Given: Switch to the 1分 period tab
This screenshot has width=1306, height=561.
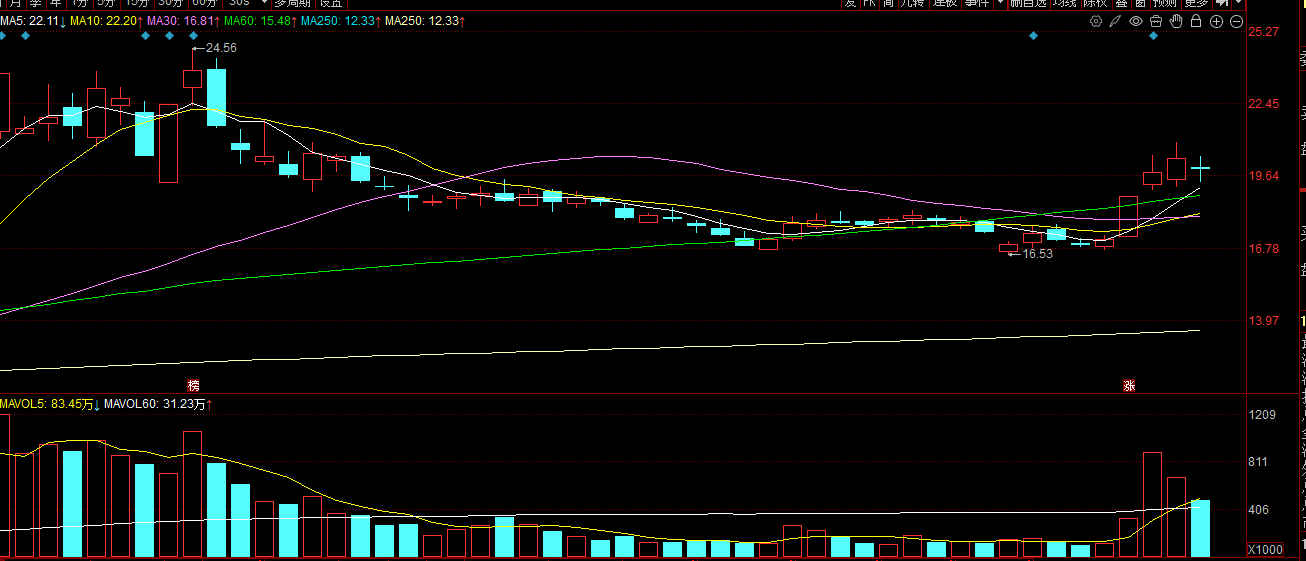Looking at the screenshot, I should click(x=79, y=4).
